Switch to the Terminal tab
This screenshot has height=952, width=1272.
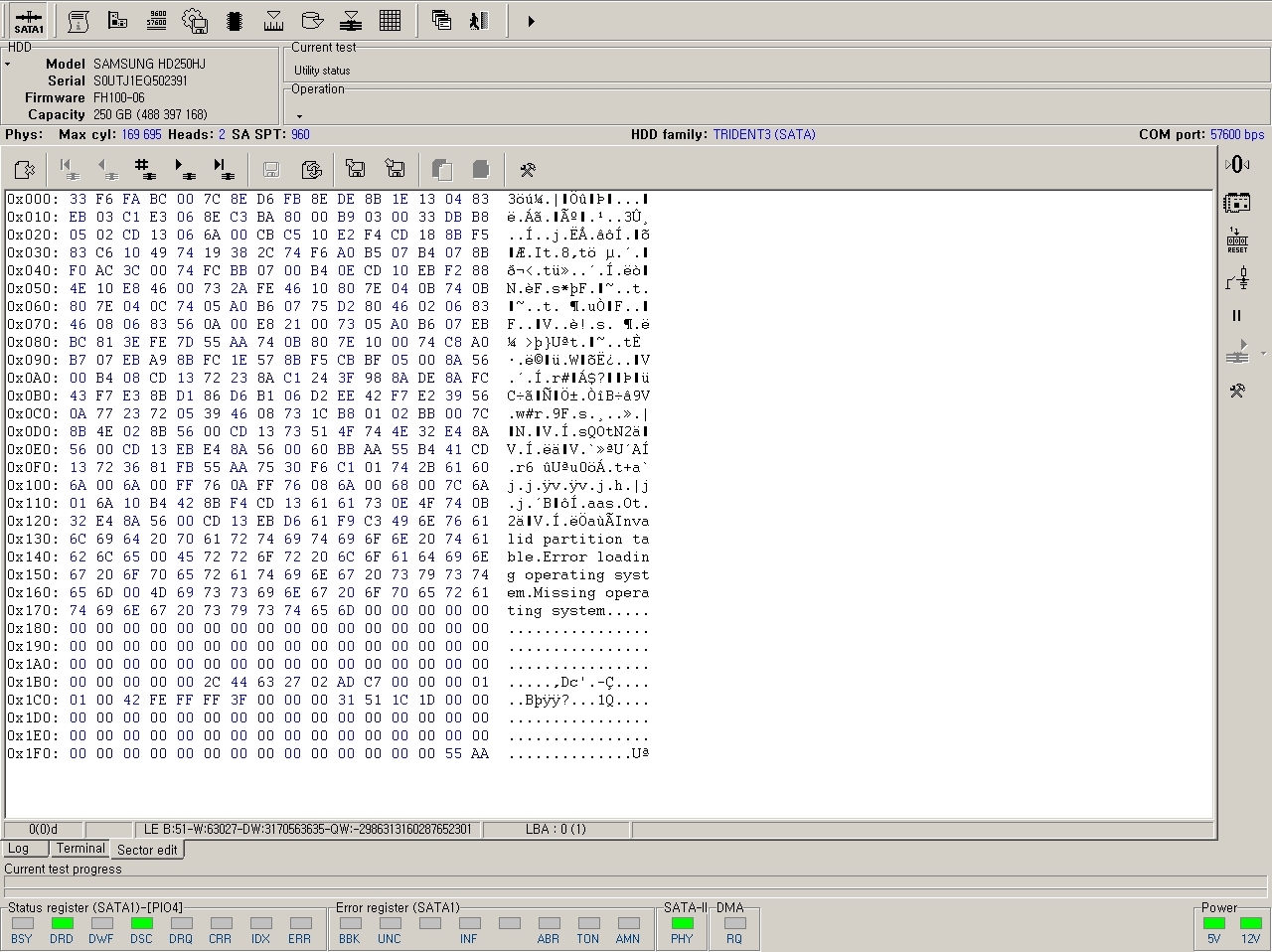tap(80, 849)
